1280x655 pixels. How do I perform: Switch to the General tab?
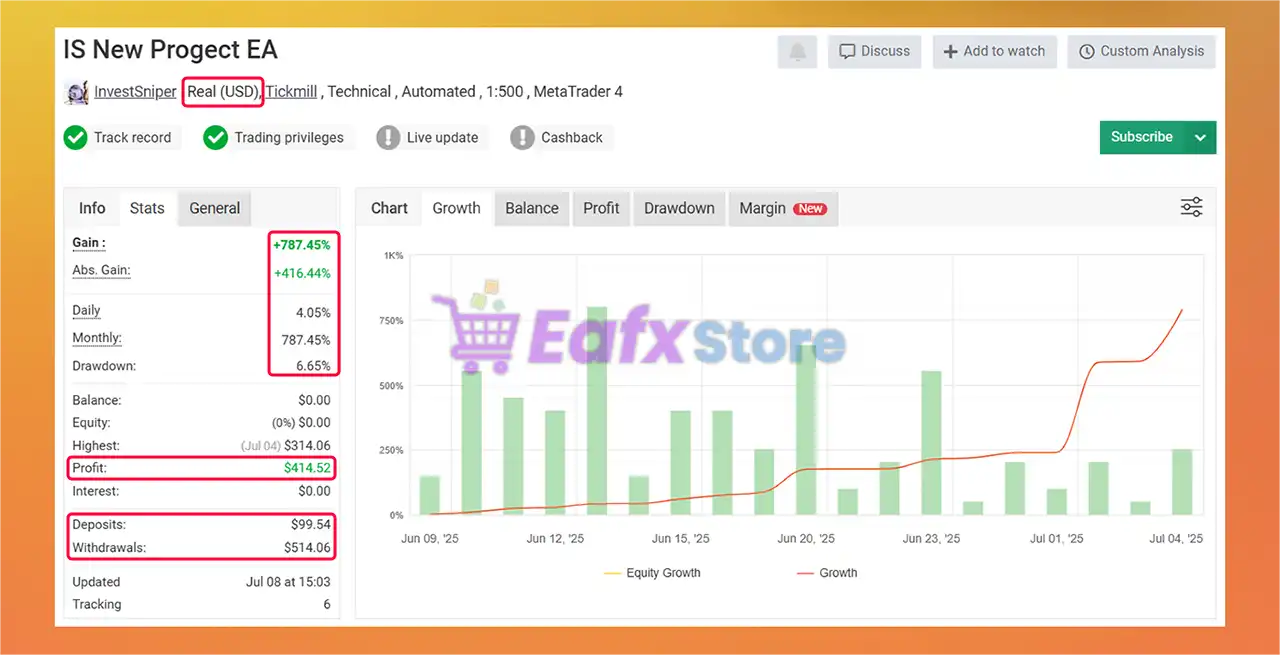tap(215, 208)
